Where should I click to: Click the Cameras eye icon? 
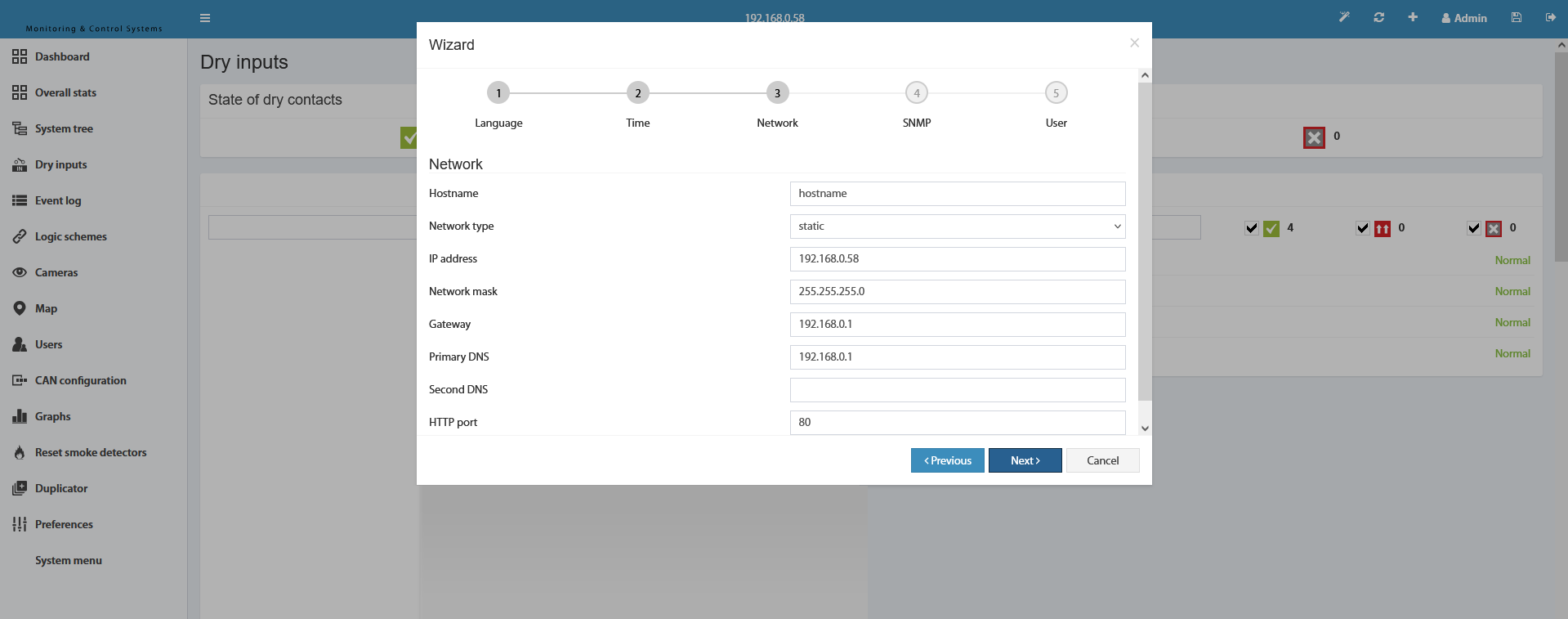(x=20, y=272)
